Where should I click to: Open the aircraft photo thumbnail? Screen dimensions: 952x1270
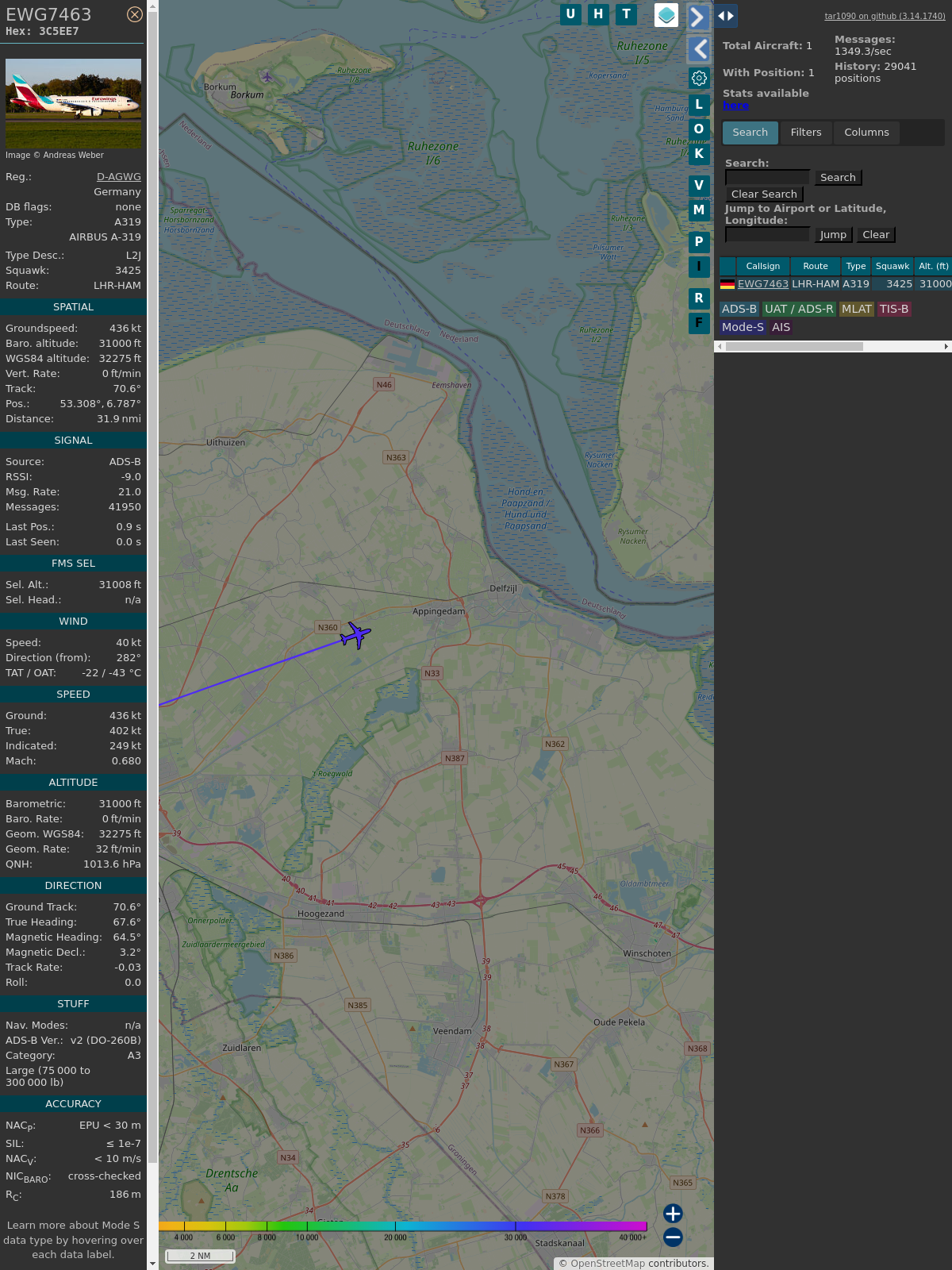[x=73, y=103]
